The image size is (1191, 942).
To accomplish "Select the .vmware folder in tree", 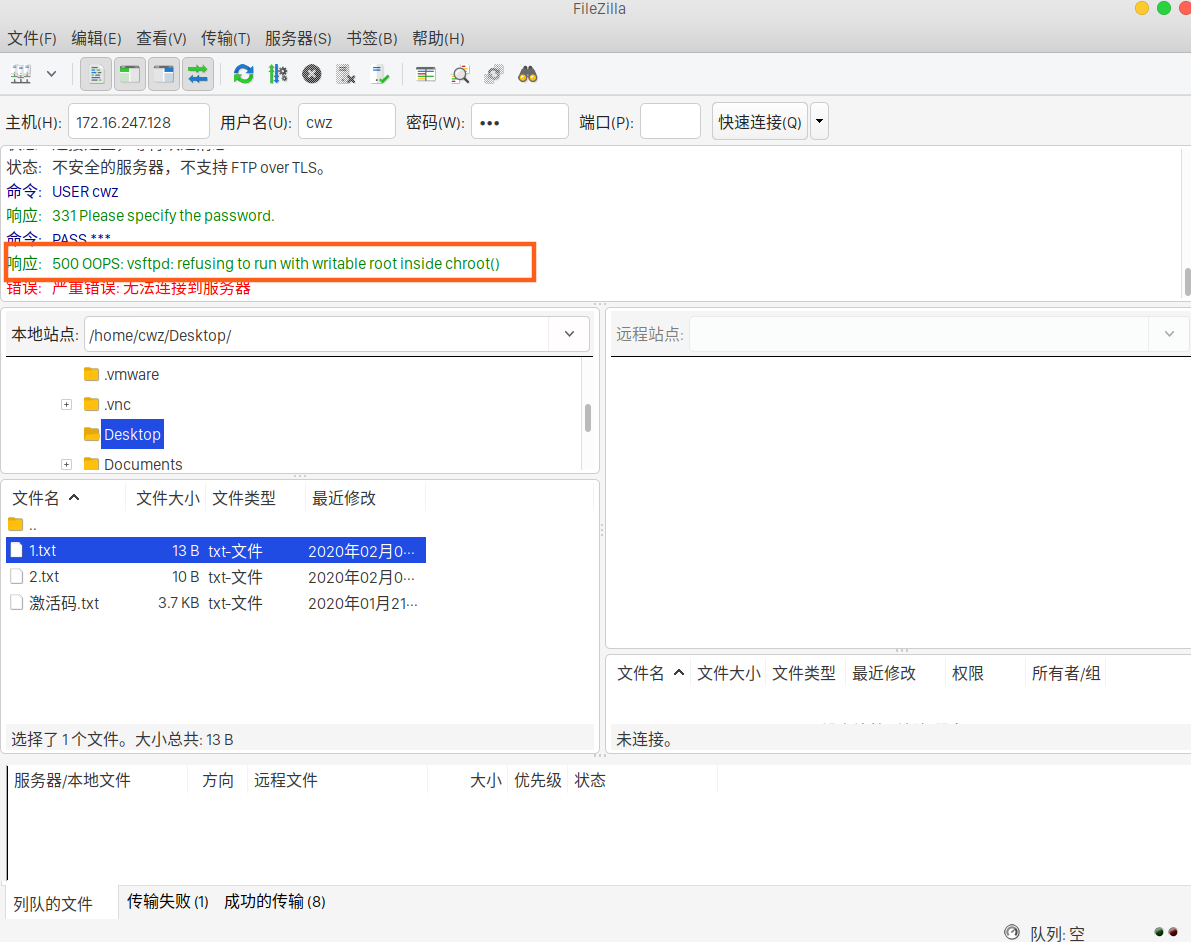I will 122,375.
